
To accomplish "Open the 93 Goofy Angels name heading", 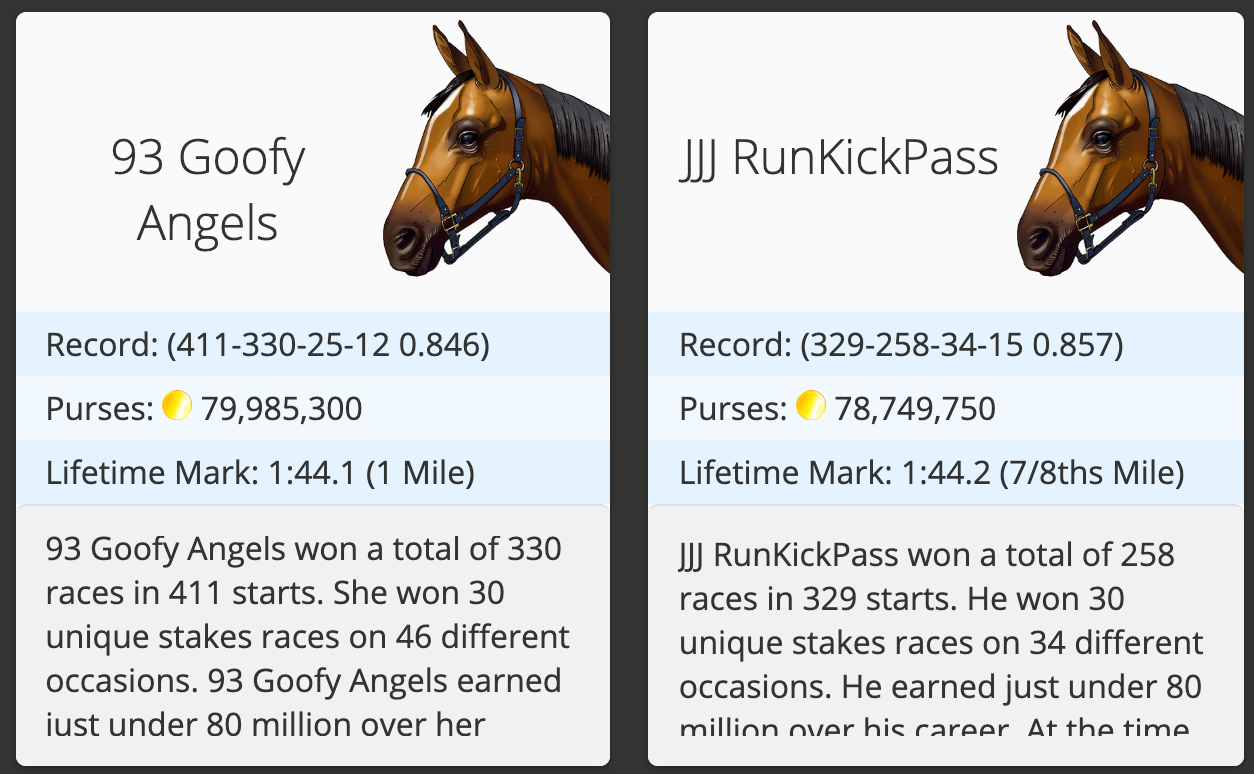I will click(x=208, y=190).
